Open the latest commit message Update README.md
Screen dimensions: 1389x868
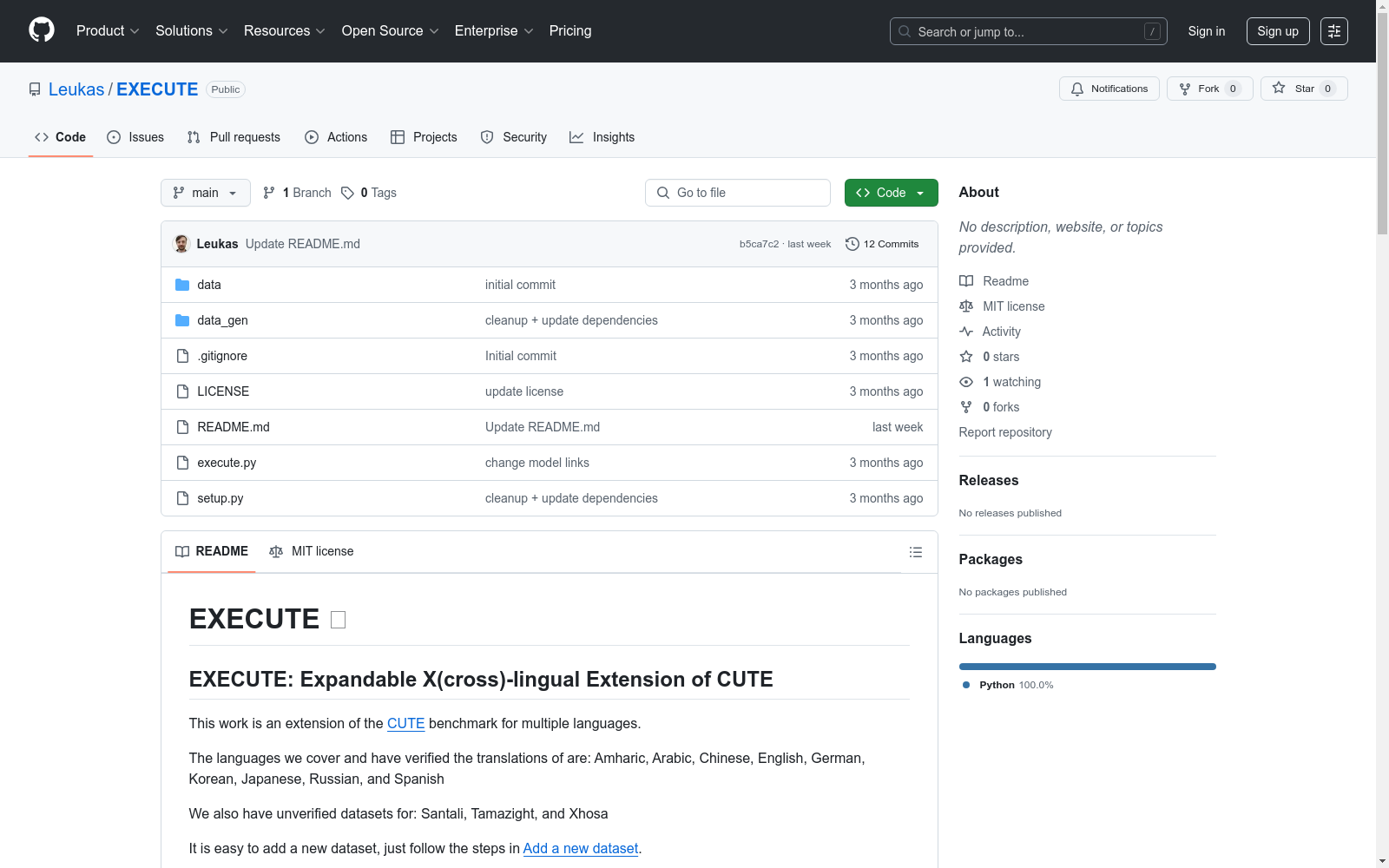coord(303,244)
